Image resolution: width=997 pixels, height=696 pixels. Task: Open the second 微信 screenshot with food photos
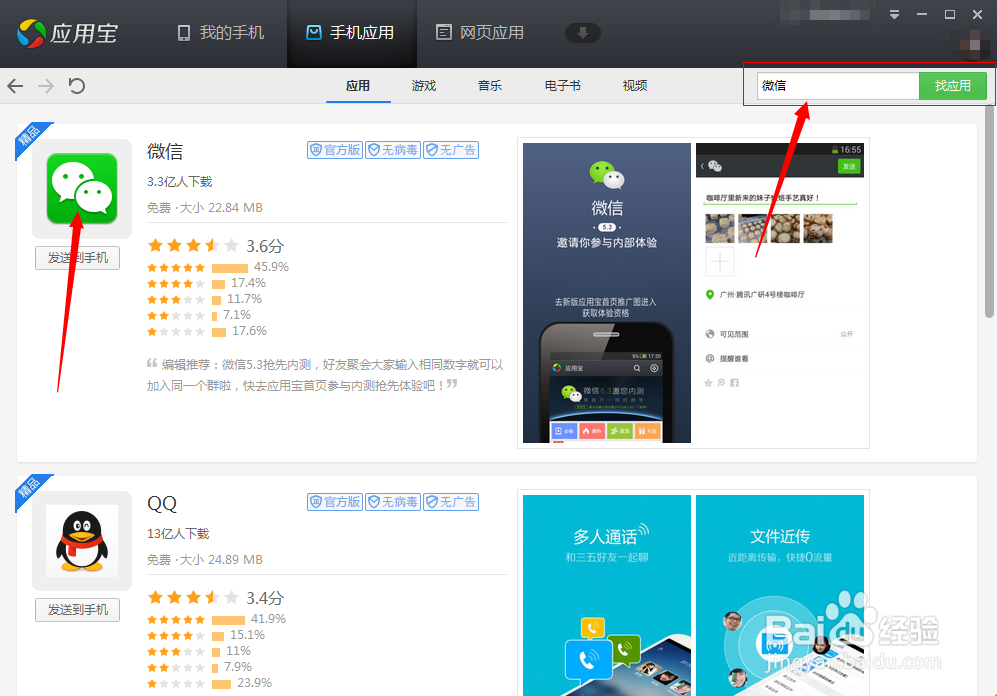pyautogui.click(x=780, y=292)
